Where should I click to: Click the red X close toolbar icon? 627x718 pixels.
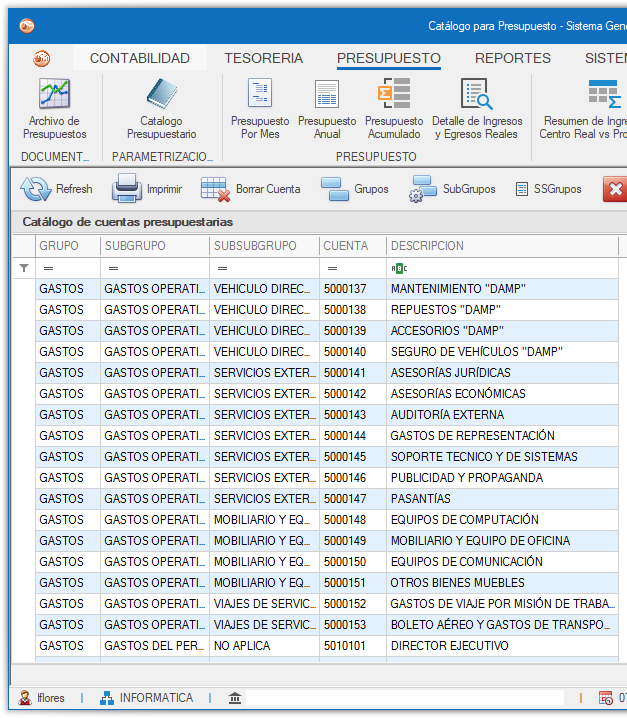[615, 189]
